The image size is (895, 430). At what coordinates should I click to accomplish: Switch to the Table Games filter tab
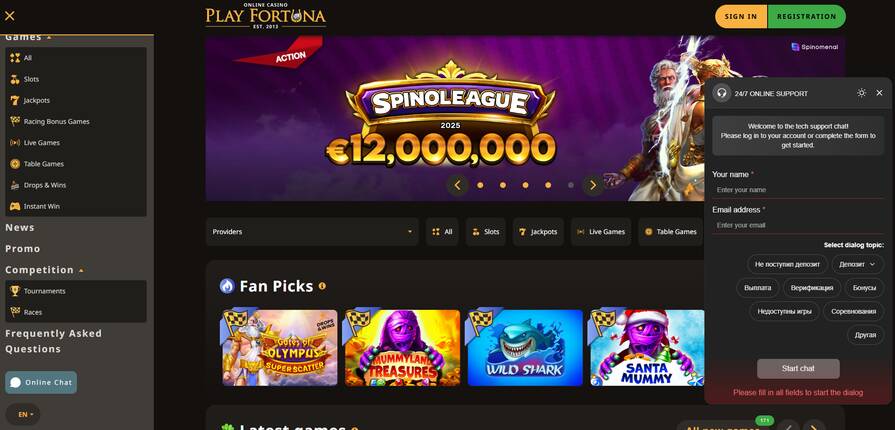click(x=671, y=232)
